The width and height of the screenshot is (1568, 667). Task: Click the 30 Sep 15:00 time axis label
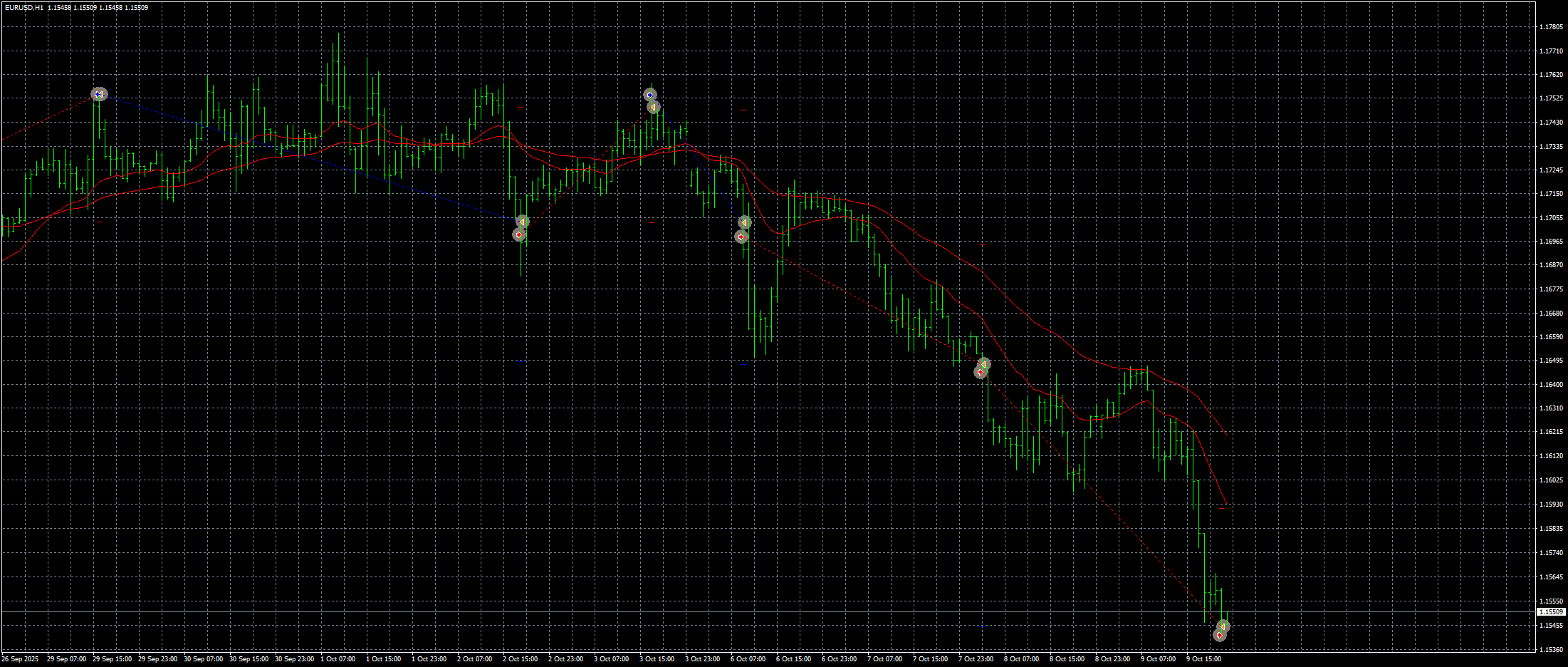tap(249, 659)
